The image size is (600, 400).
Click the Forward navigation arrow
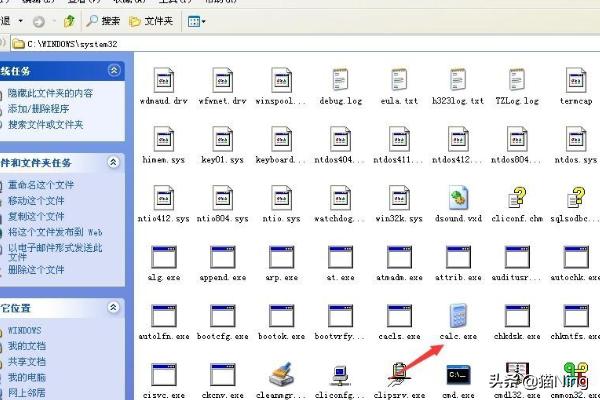click(38, 21)
